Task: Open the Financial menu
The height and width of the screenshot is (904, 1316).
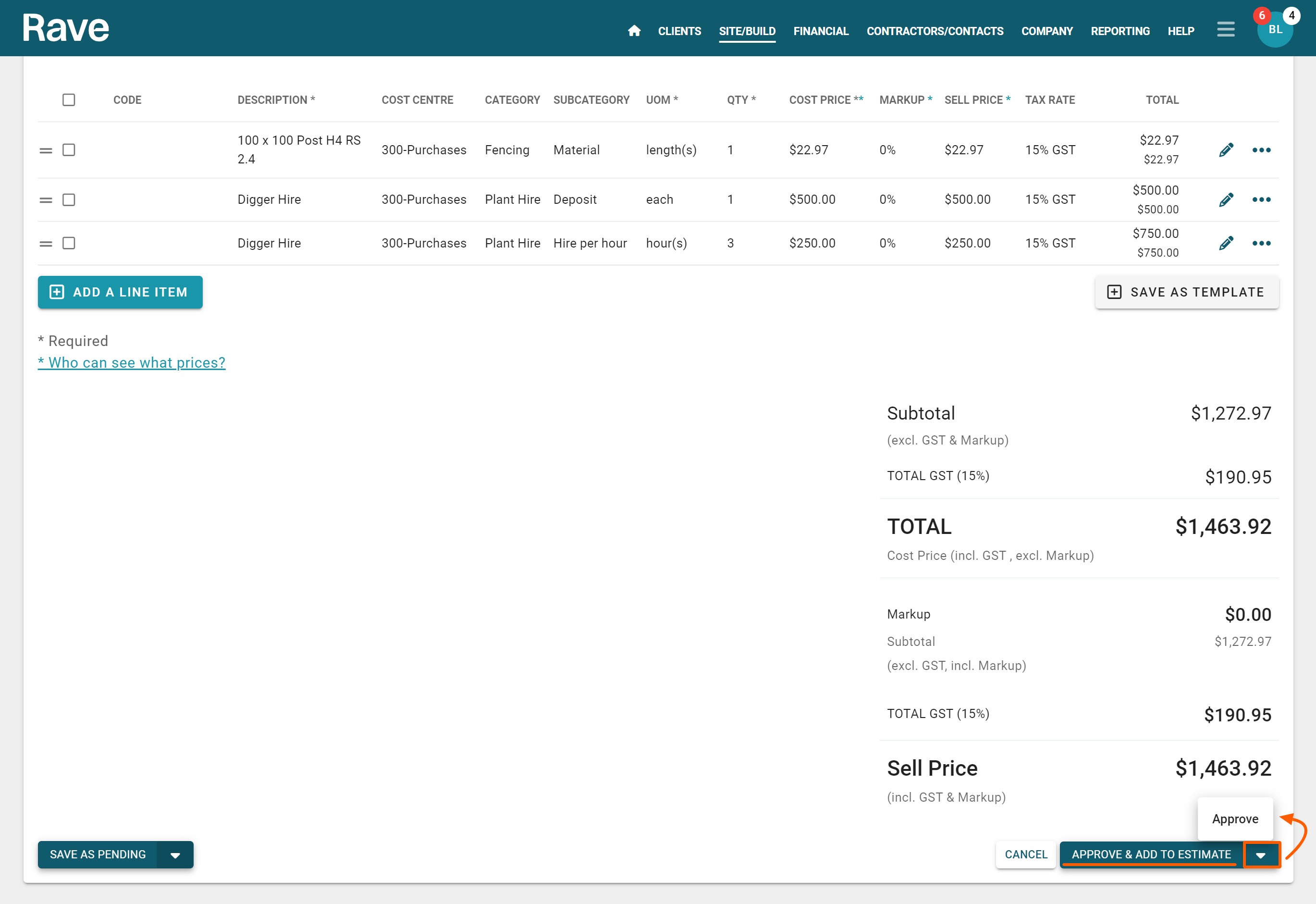Action: pos(821,31)
